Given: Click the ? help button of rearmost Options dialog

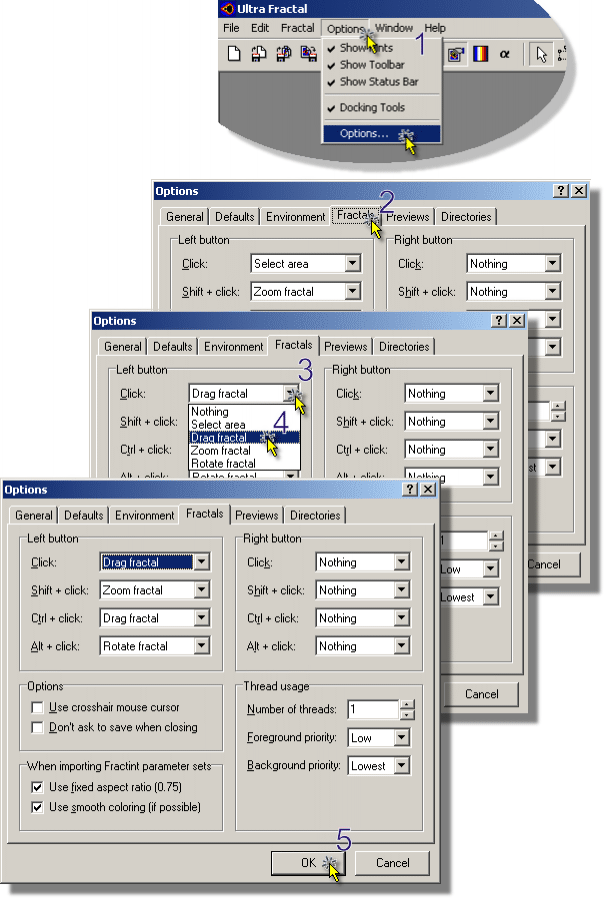Looking at the screenshot, I should 561,190.
